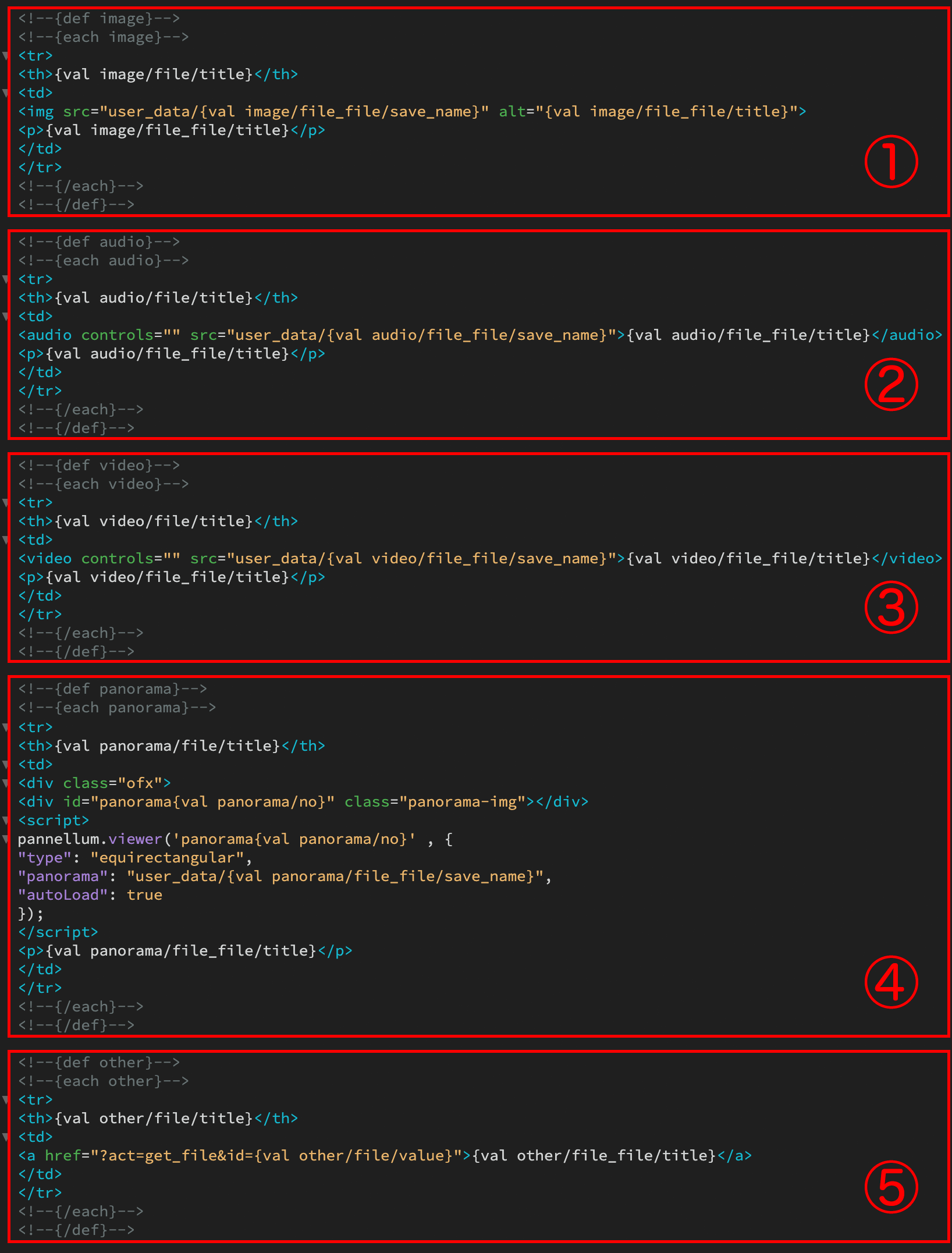Click the "<!--{each other}-->" comment line

pyautogui.click(x=104, y=1081)
